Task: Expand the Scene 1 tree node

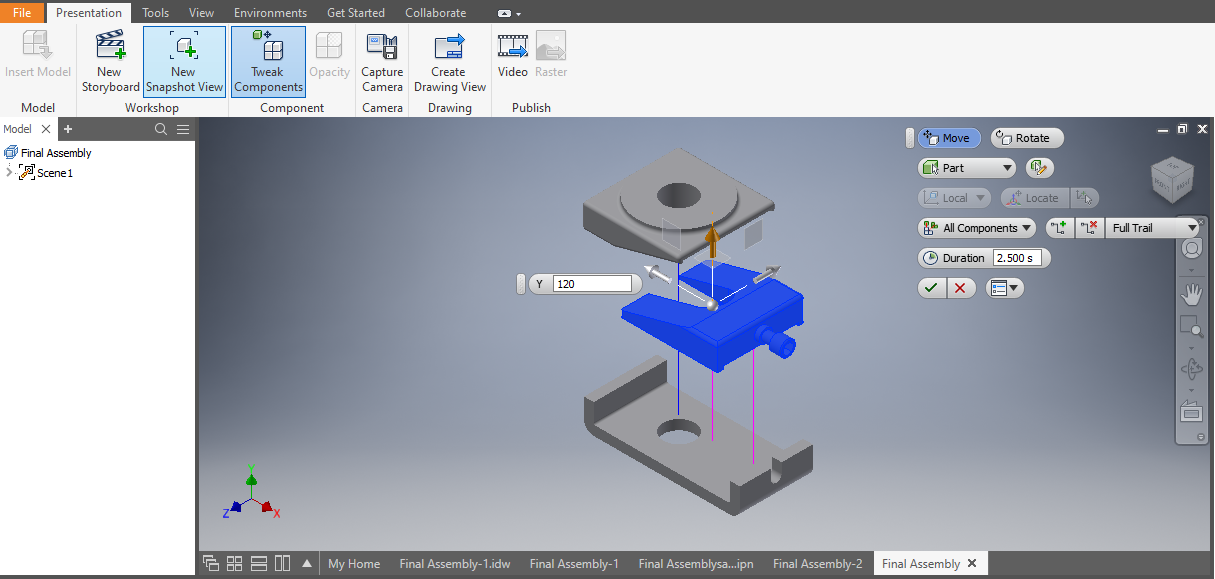Action: click(10, 172)
